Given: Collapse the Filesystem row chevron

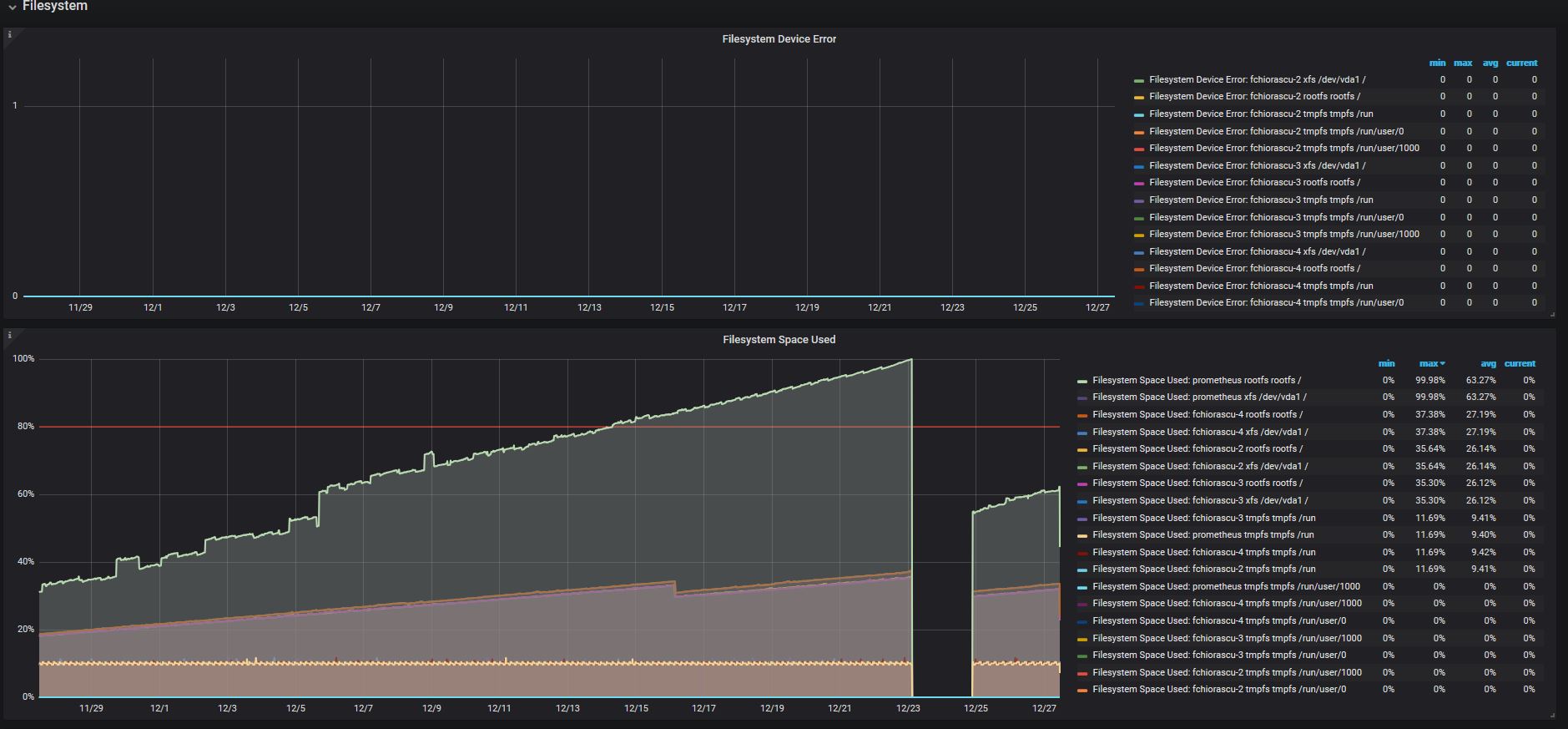Looking at the screenshot, I should click(x=13, y=7).
